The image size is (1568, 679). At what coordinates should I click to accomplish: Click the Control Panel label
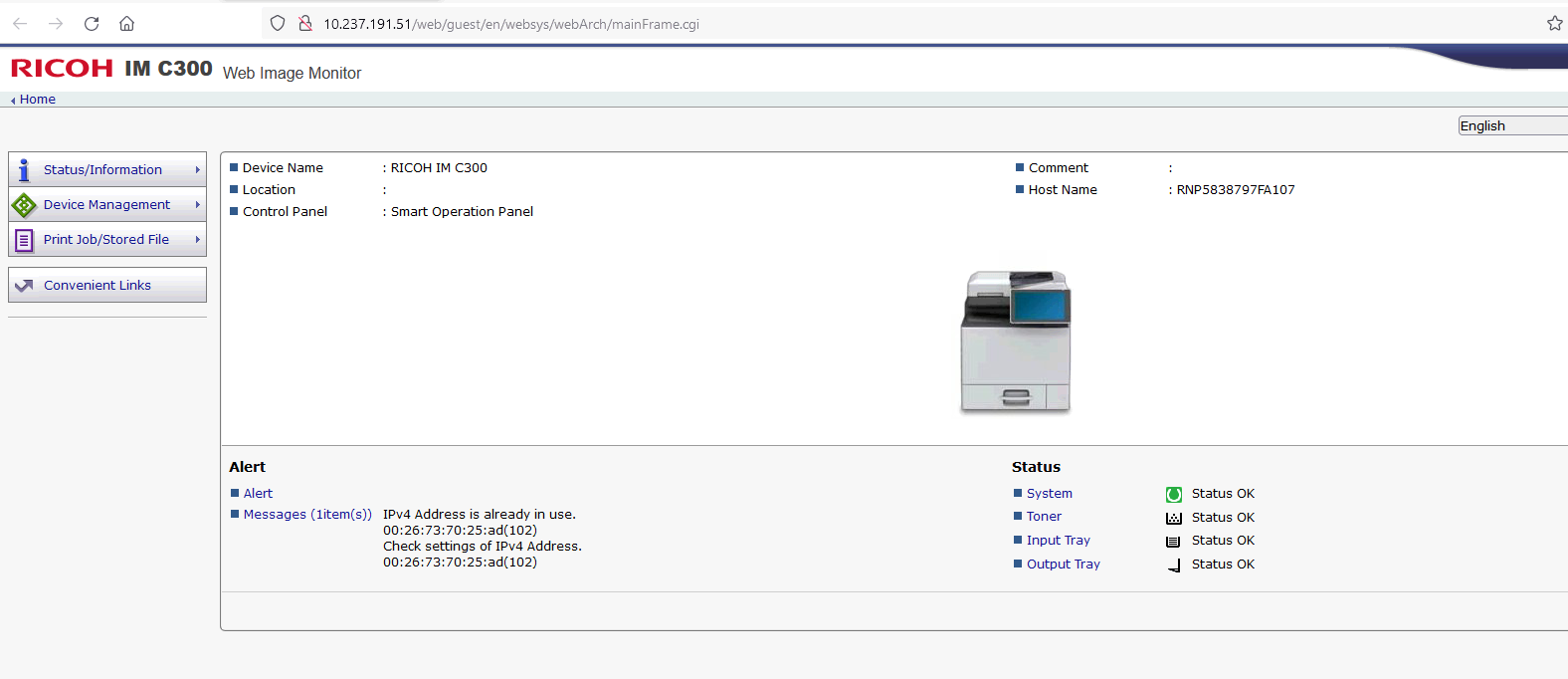click(x=285, y=212)
